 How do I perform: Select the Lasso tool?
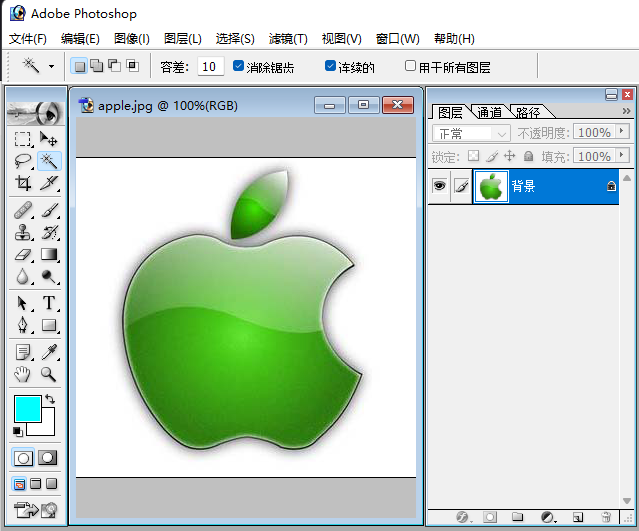pos(22,161)
